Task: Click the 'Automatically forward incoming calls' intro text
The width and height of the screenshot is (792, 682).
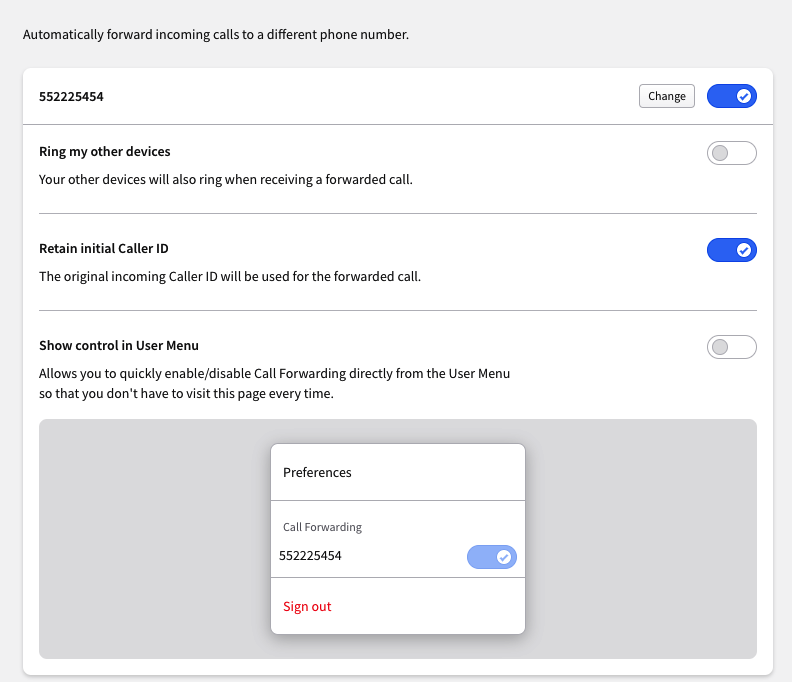Action: coord(216,35)
